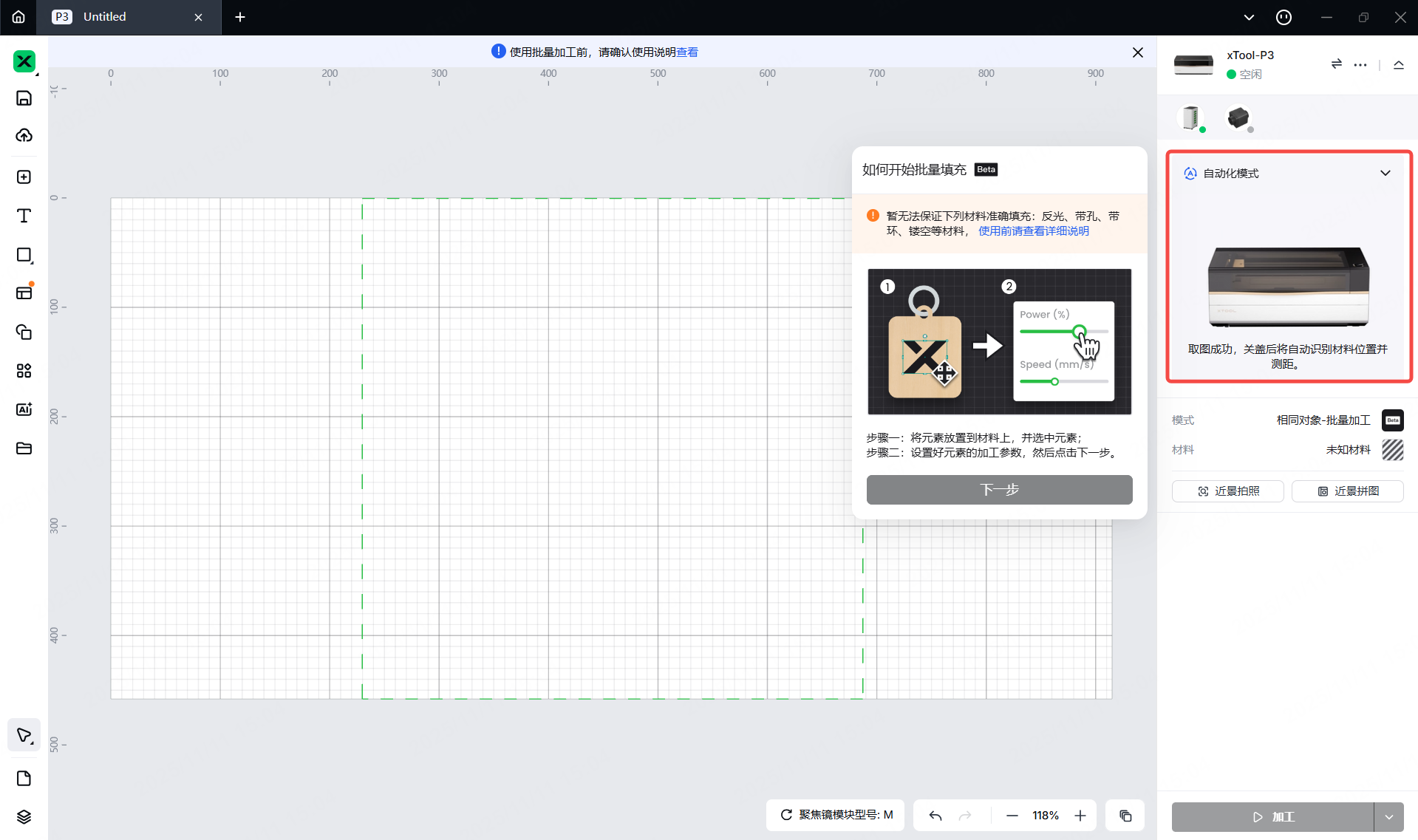Toggle the camera accessory thumbnail
The image size is (1418, 840).
point(1238,118)
